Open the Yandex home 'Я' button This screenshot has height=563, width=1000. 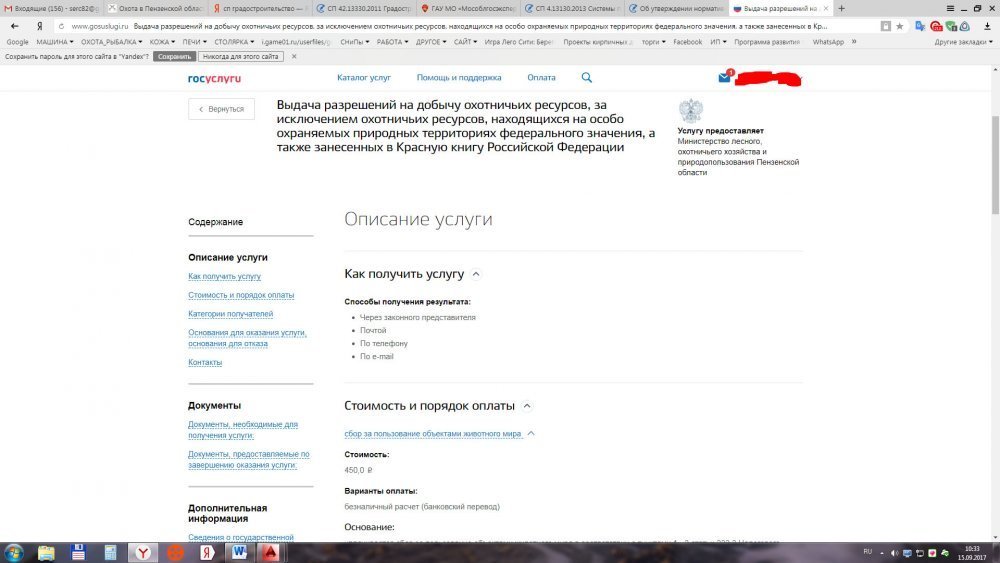40,26
